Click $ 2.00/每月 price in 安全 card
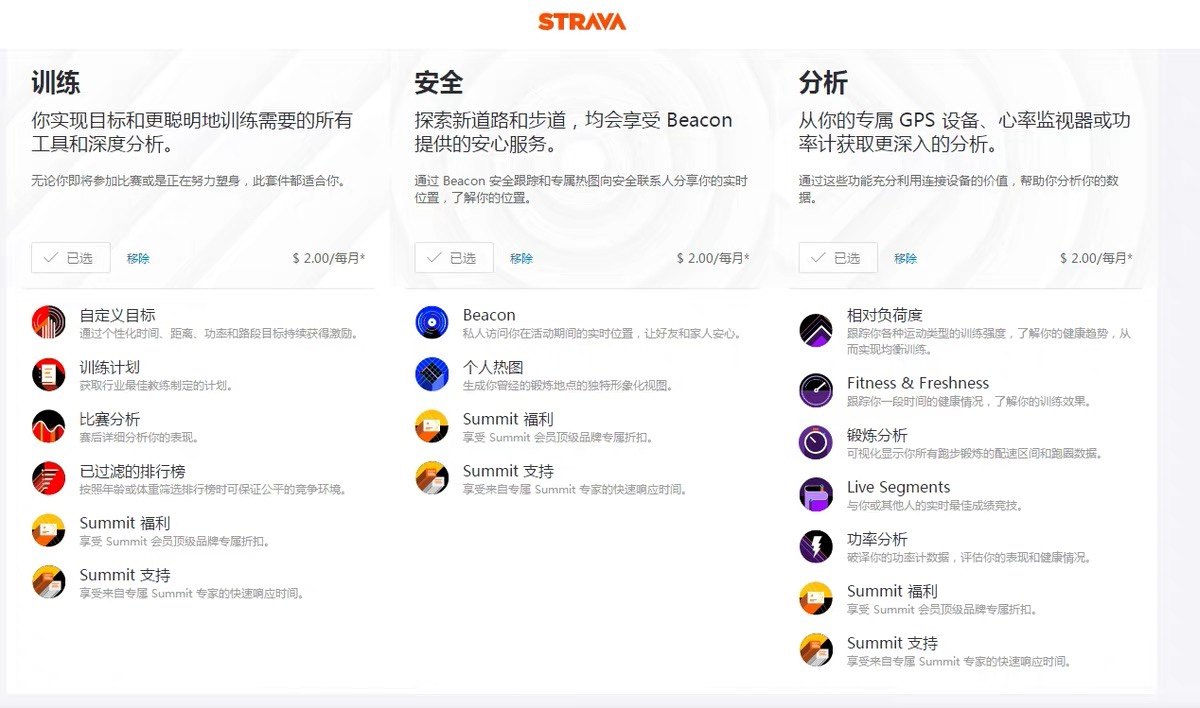The height and width of the screenshot is (708, 1200). 713,258
